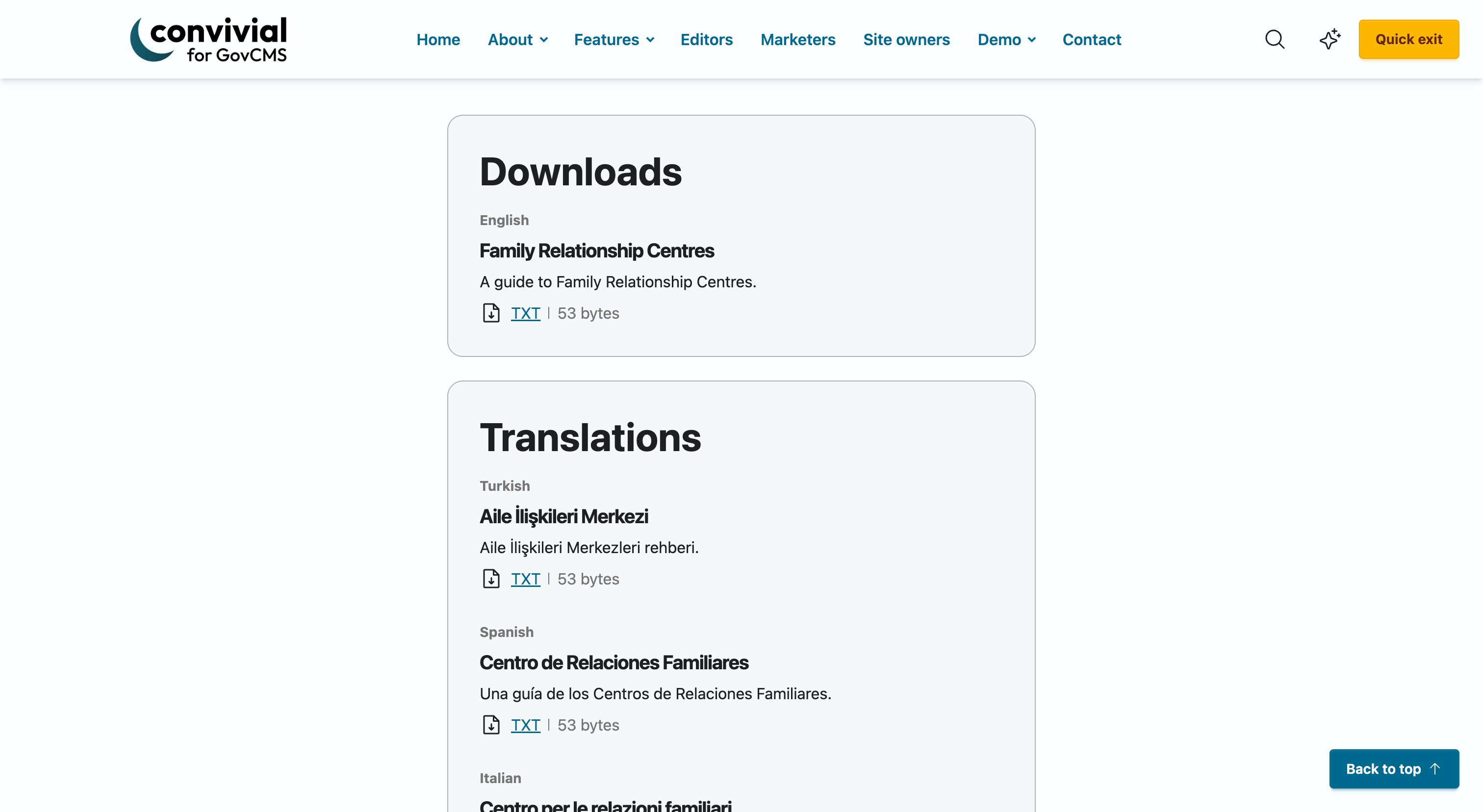The height and width of the screenshot is (812, 1483).
Task: Expand the Demo menu chevron
Action: (1032, 40)
